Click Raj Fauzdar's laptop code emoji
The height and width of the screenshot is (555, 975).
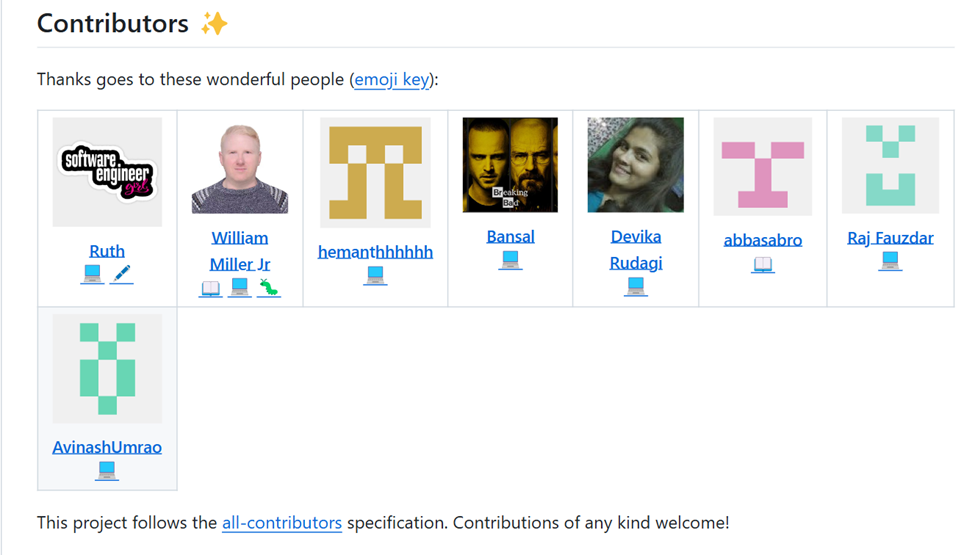click(890, 261)
